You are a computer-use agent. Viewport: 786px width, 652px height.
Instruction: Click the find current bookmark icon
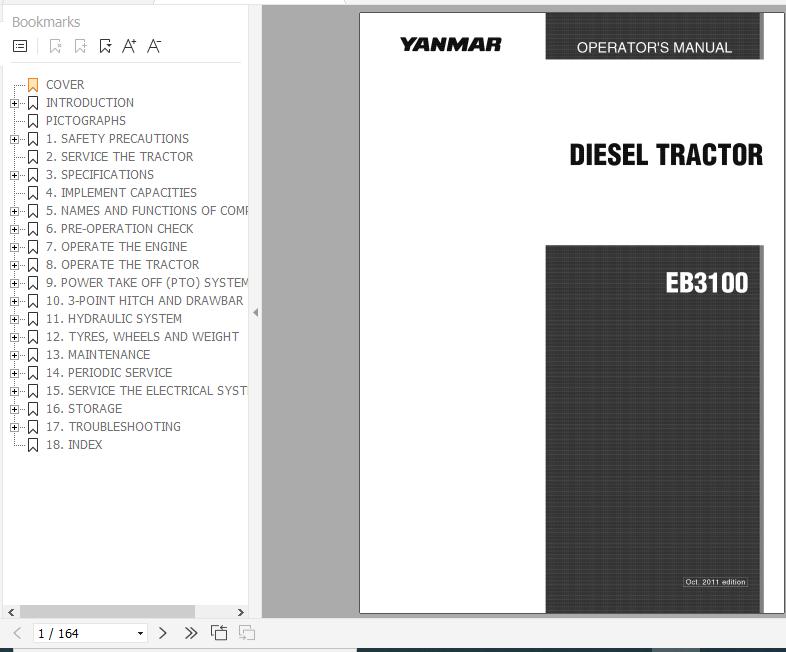point(105,46)
